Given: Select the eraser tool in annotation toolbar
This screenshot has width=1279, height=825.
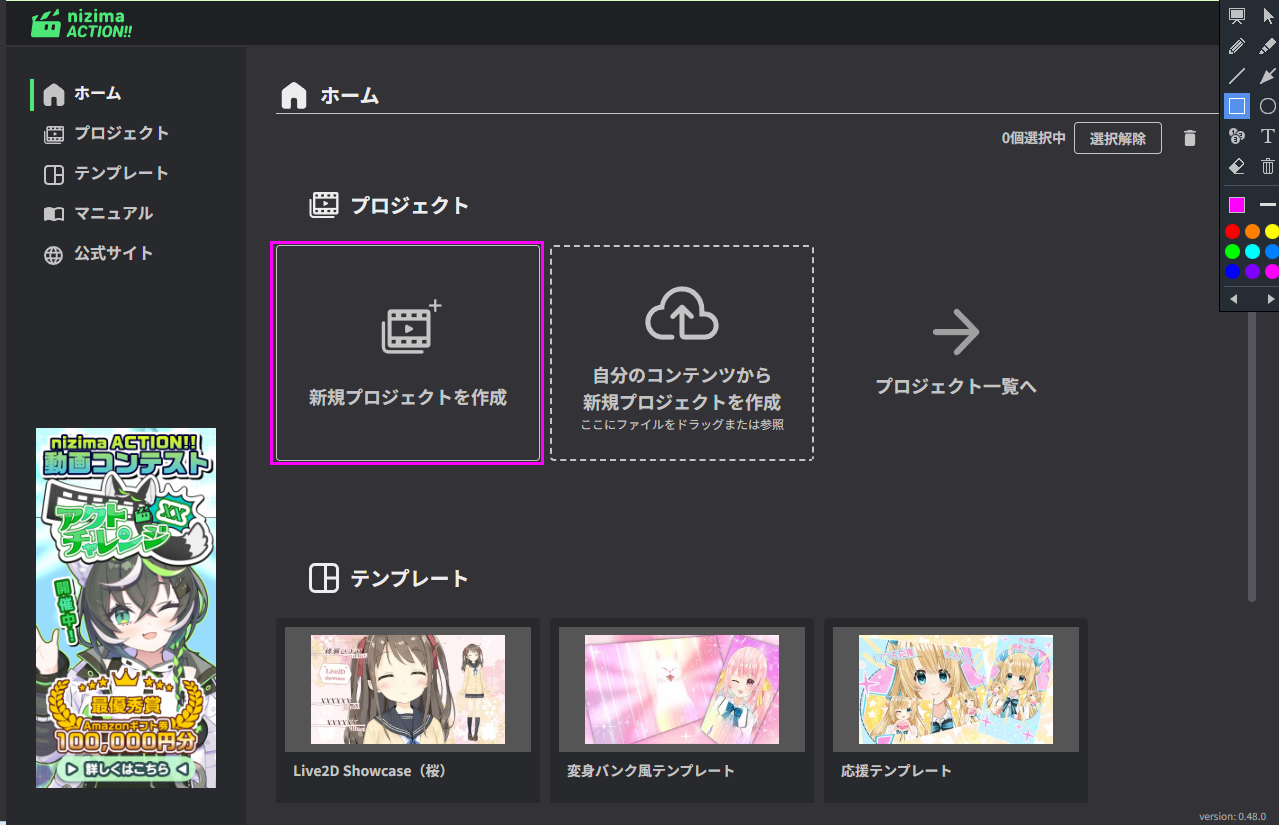Looking at the screenshot, I should [1237, 166].
